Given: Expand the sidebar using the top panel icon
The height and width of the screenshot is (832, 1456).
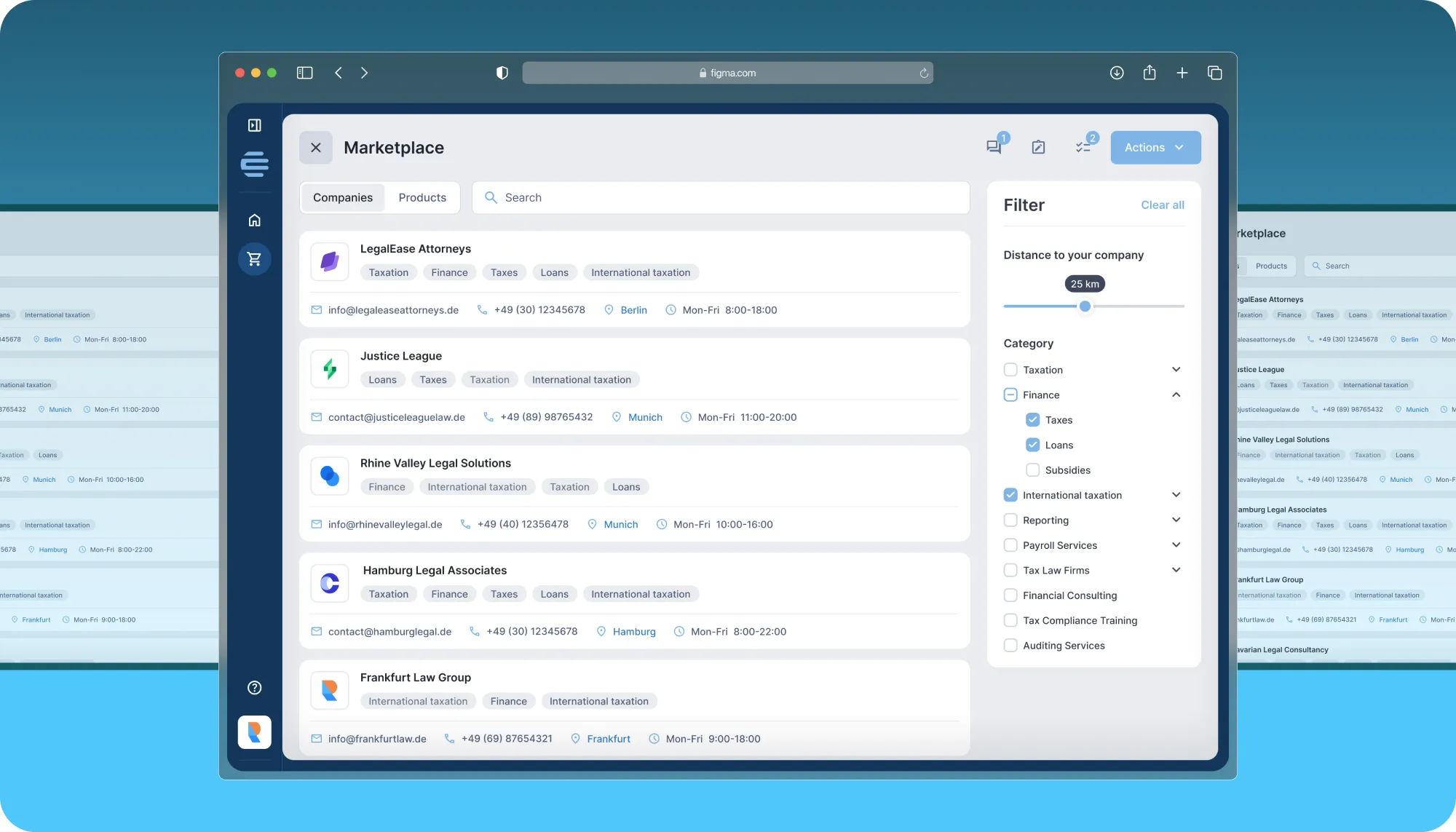Looking at the screenshot, I should 254,125.
